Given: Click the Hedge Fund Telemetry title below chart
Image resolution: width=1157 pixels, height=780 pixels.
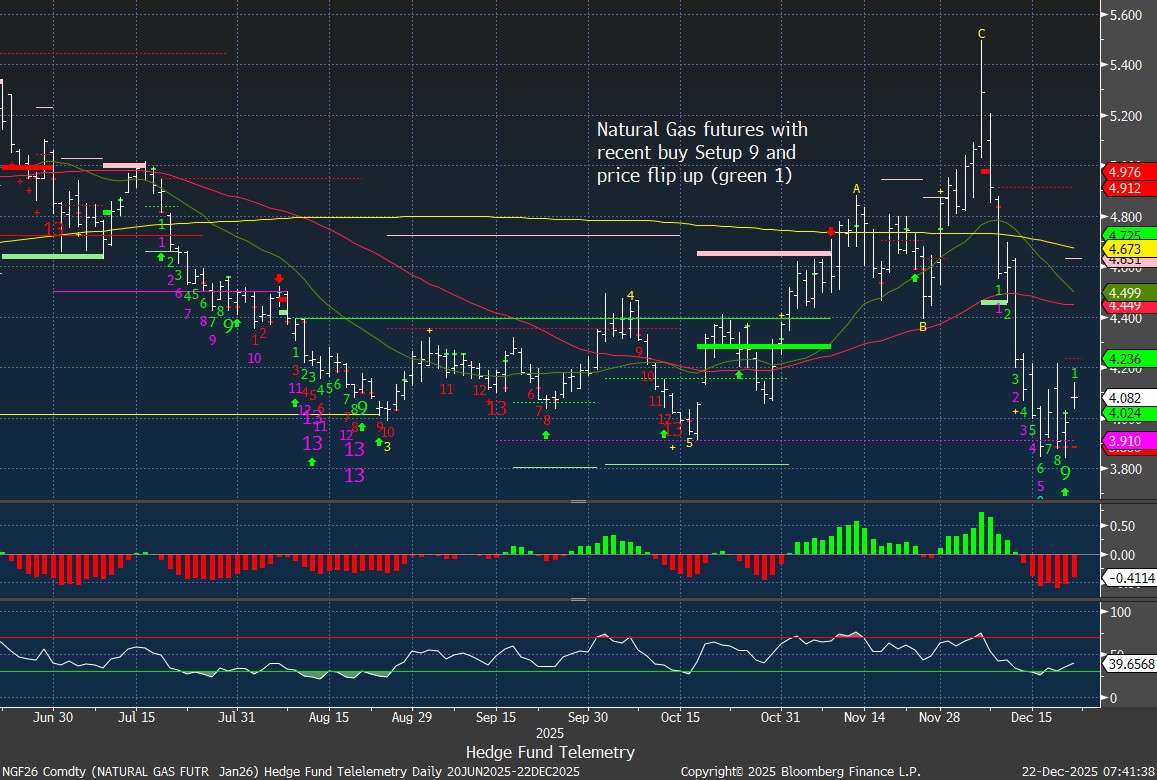Looking at the screenshot, I should (550, 752).
